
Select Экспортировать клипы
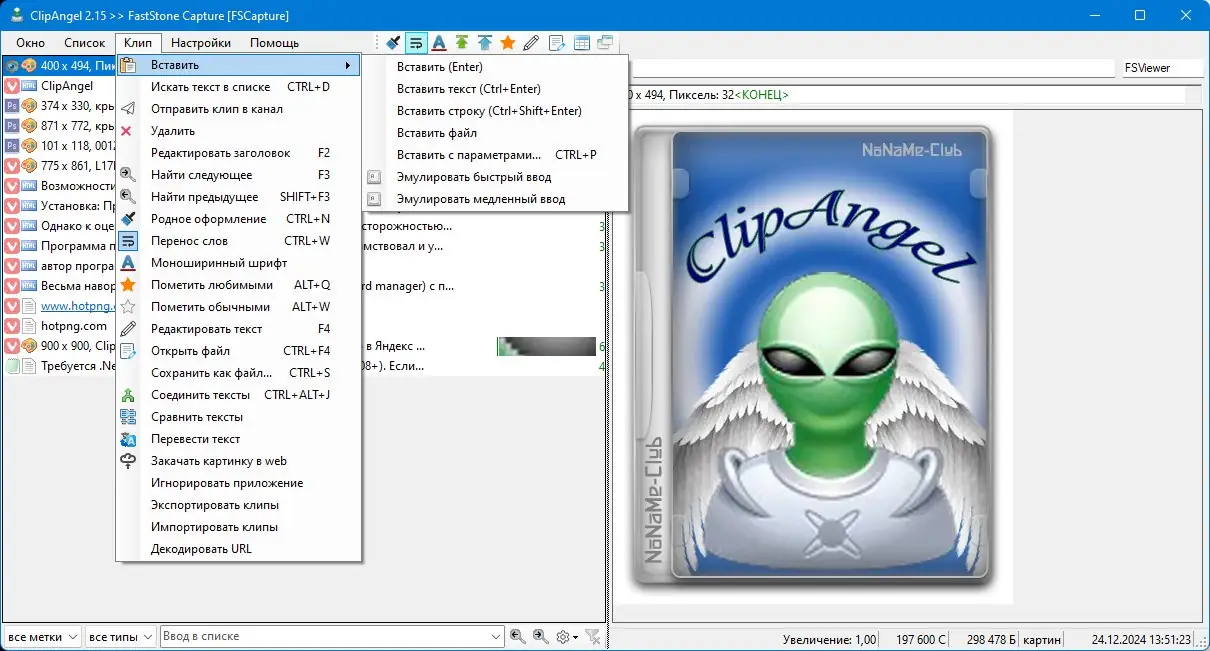(x=239, y=505)
